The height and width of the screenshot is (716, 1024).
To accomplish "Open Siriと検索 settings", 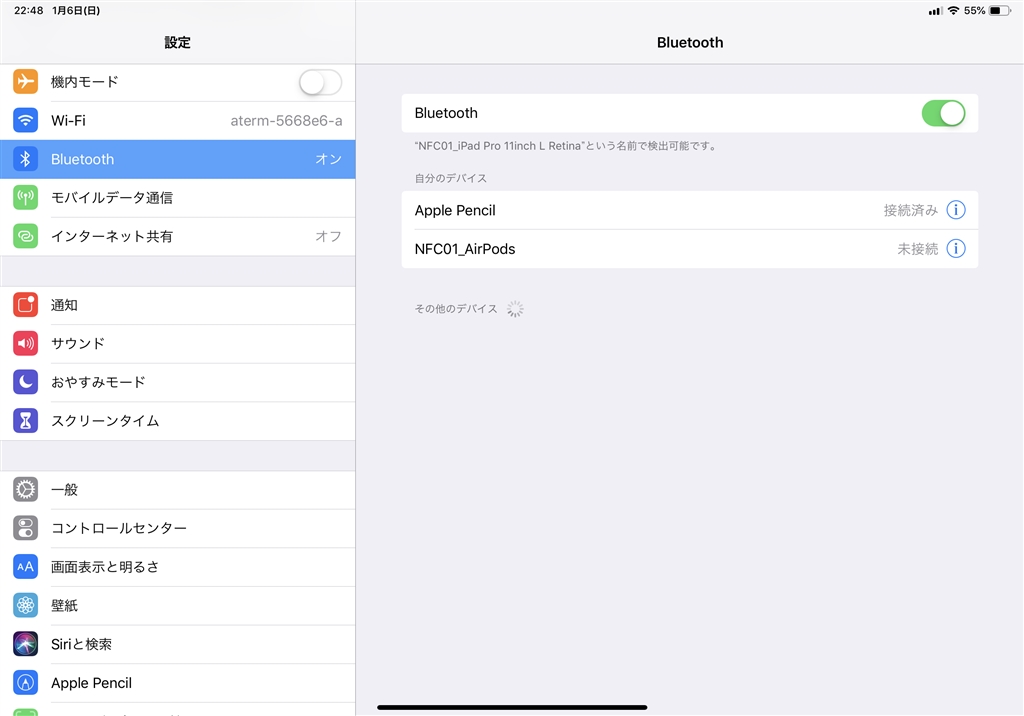I will [178, 644].
